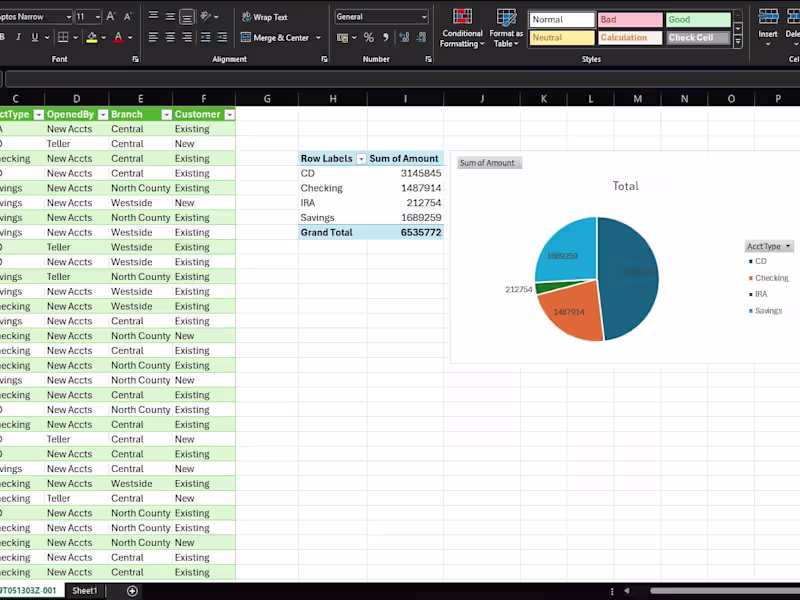The width and height of the screenshot is (800, 600).
Task: Open the Row Labels filter dropdown
Action: (361, 158)
